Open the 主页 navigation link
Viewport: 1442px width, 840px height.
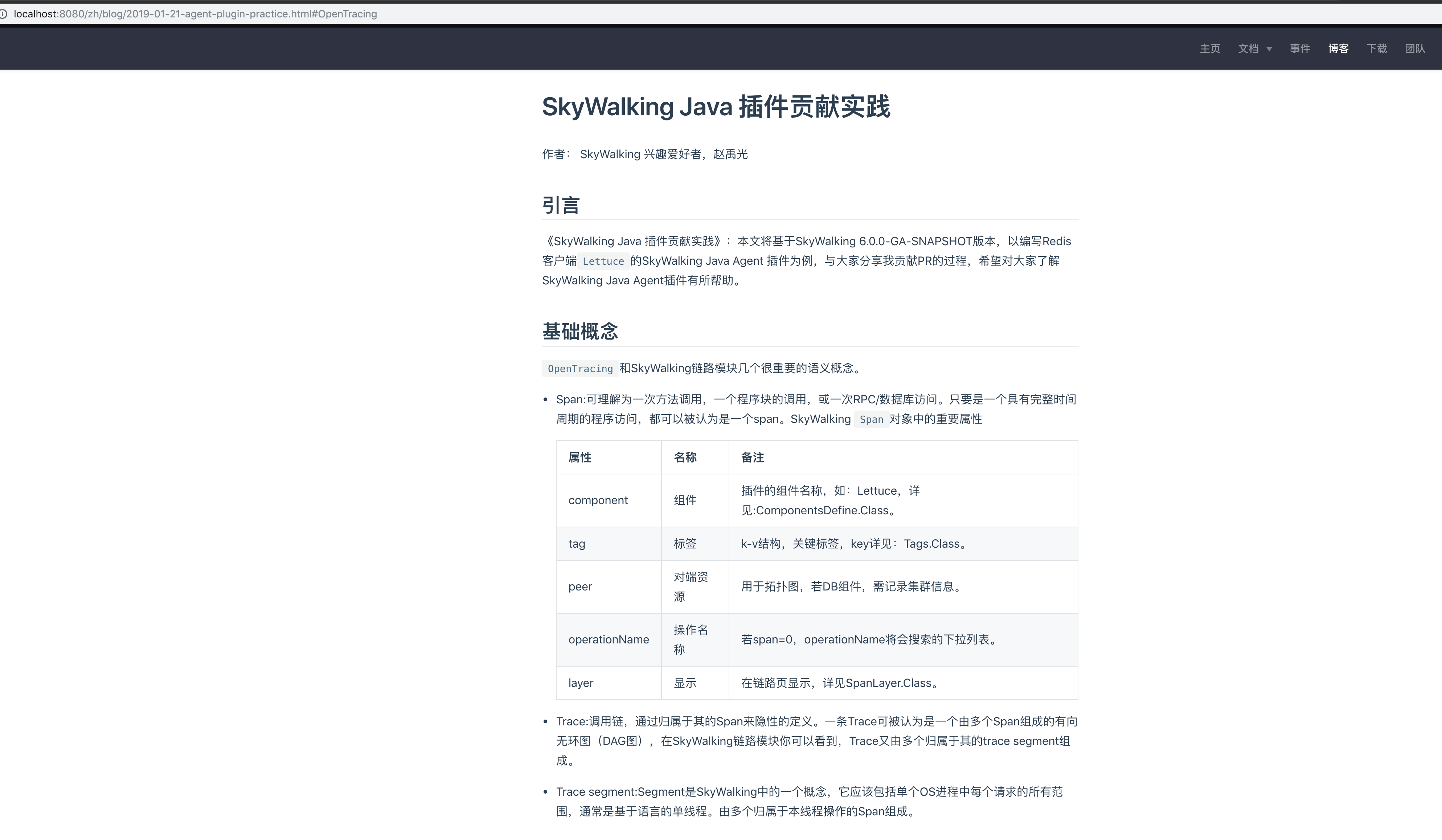[x=1210, y=49]
